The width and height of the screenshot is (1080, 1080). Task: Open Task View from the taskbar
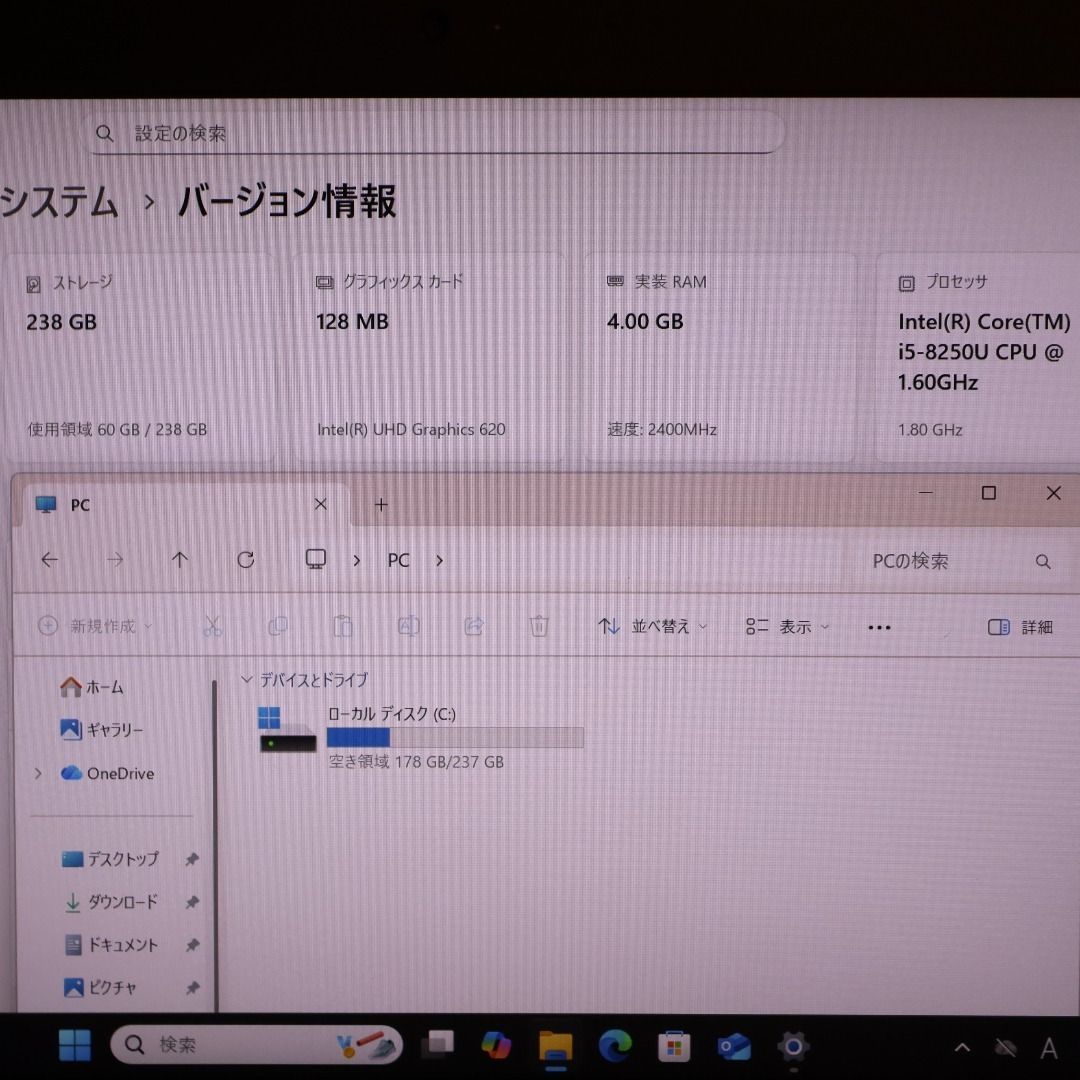[x=437, y=1046]
